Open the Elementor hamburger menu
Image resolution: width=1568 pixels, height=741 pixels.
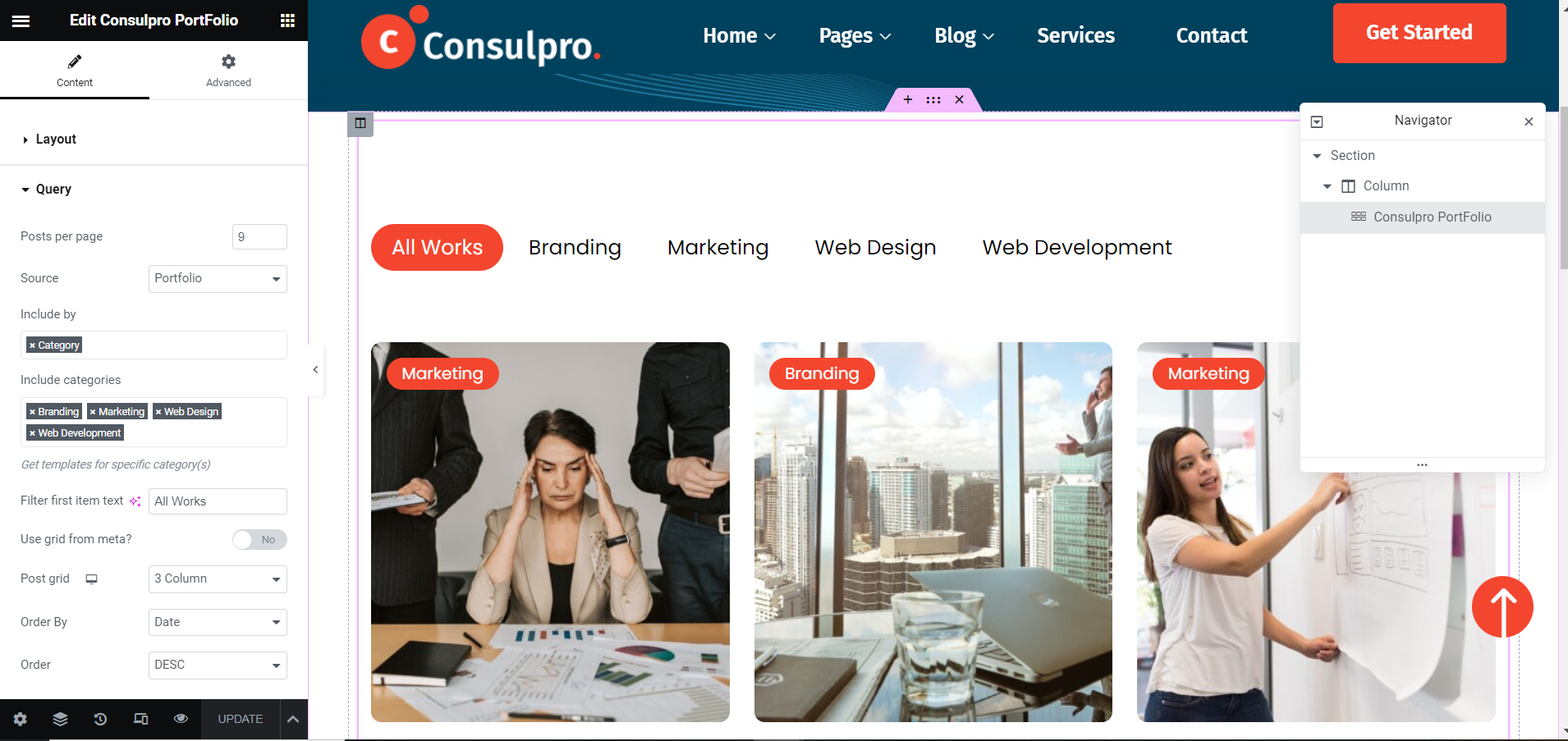click(21, 21)
